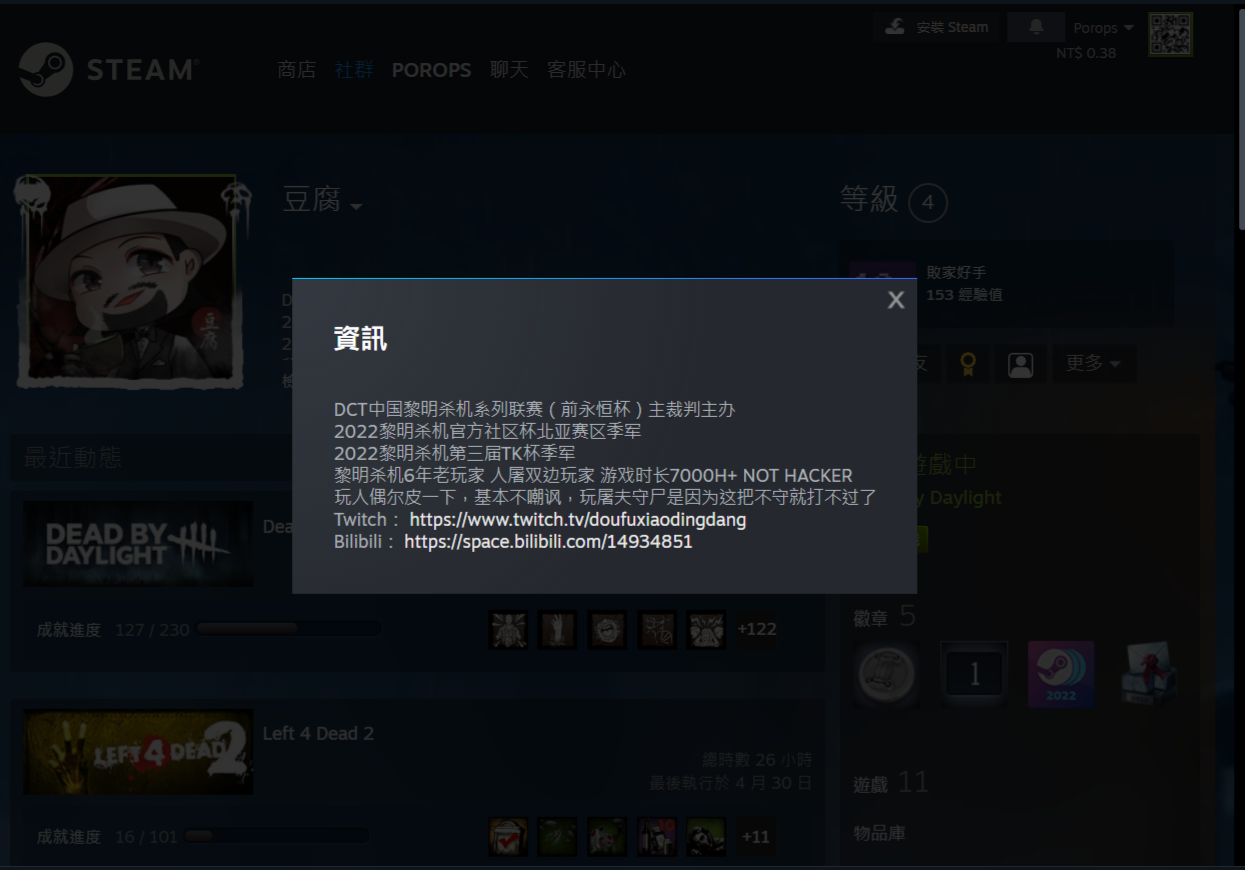Viewport: 1245px width, 870px height.
Task: Click the 資訊 dialog heading
Action: (360, 339)
